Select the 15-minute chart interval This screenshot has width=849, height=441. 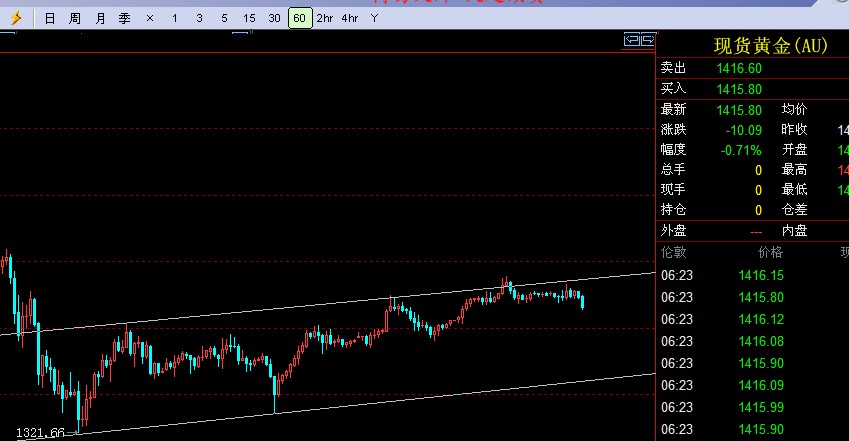249,18
